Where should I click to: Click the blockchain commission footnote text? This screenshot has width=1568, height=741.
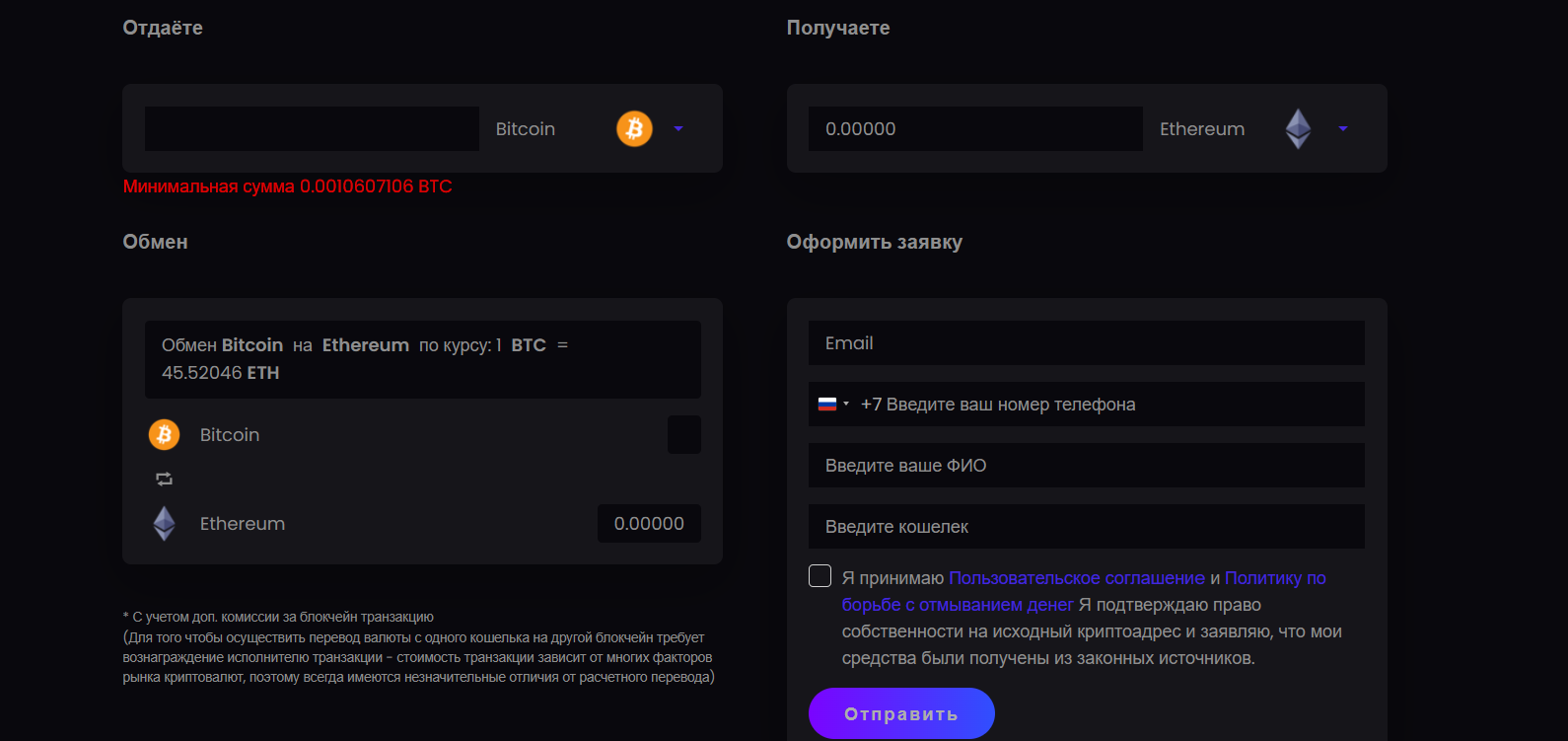[x=419, y=647]
